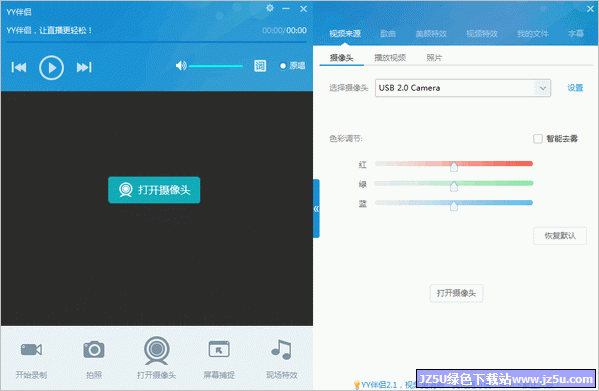Adjust the cyan volume slider
Viewport: 599px width, 391px height.
click(x=216, y=66)
